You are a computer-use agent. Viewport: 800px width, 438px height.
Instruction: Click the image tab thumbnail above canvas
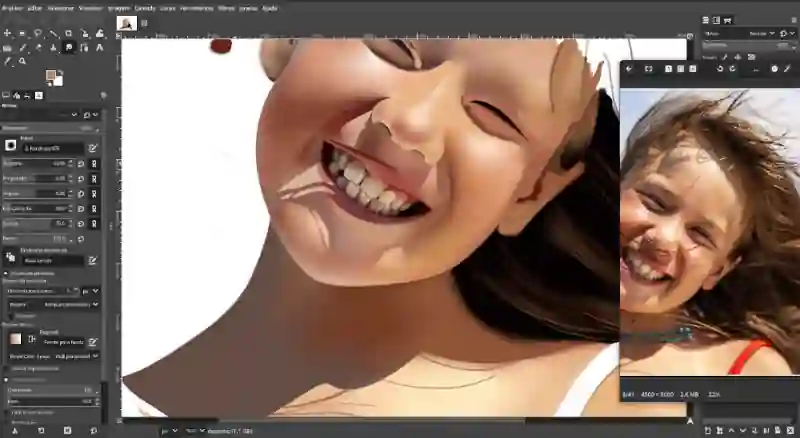[x=127, y=22]
